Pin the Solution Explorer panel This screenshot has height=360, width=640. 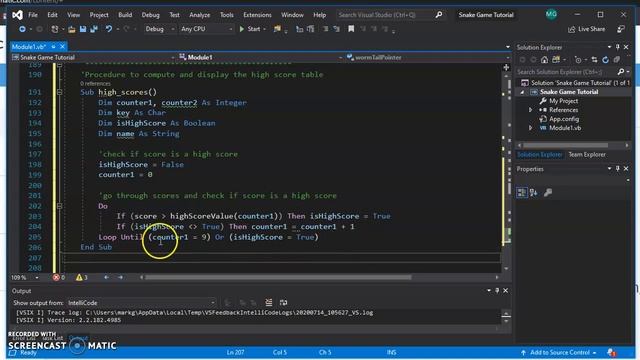(x=617, y=47)
